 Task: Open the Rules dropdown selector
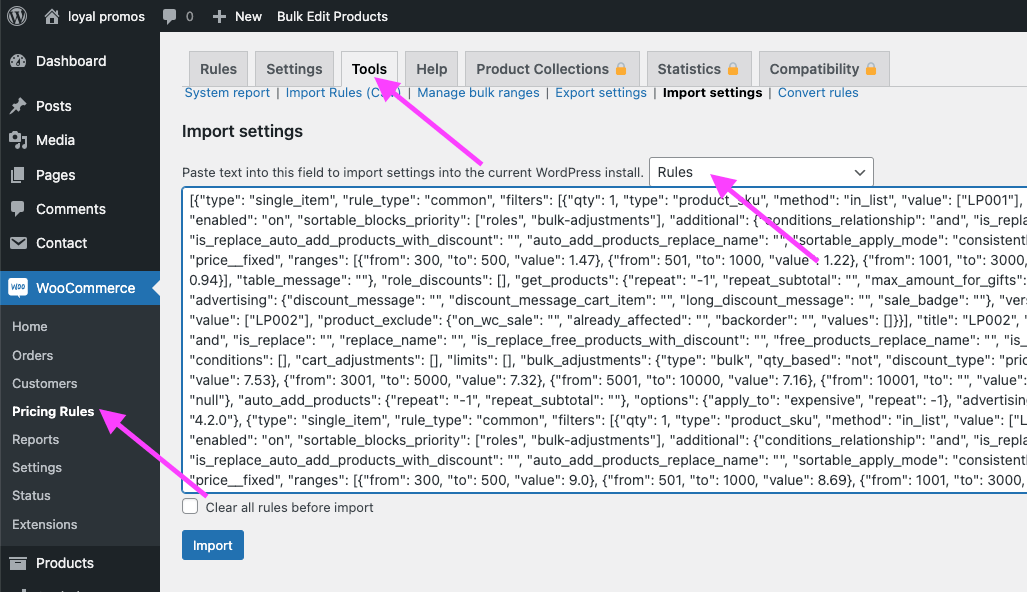[x=761, y=172]
